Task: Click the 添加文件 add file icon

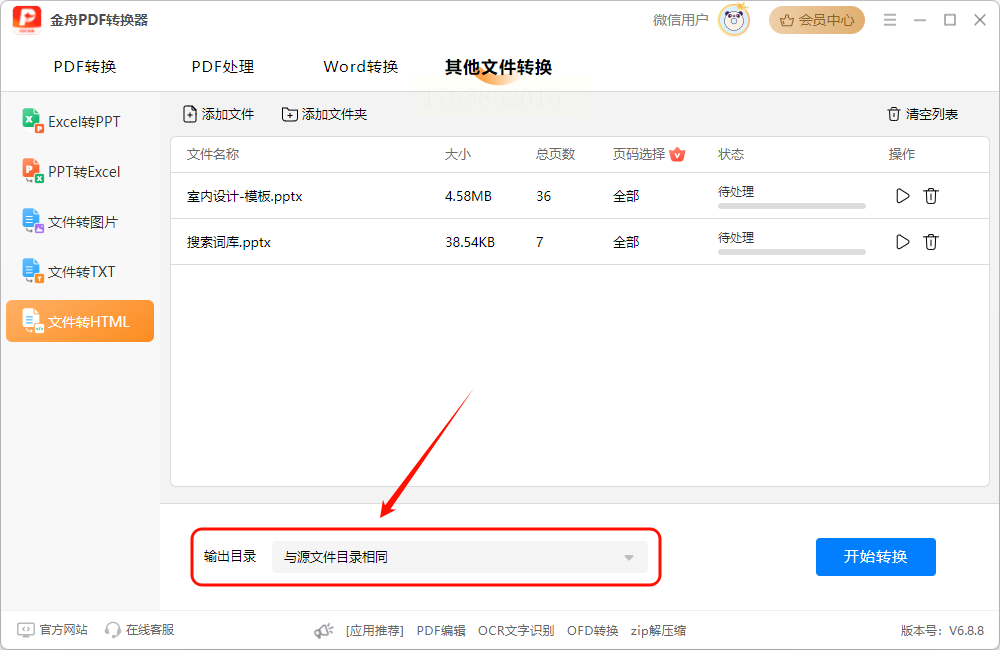Action: click(190, 114)
